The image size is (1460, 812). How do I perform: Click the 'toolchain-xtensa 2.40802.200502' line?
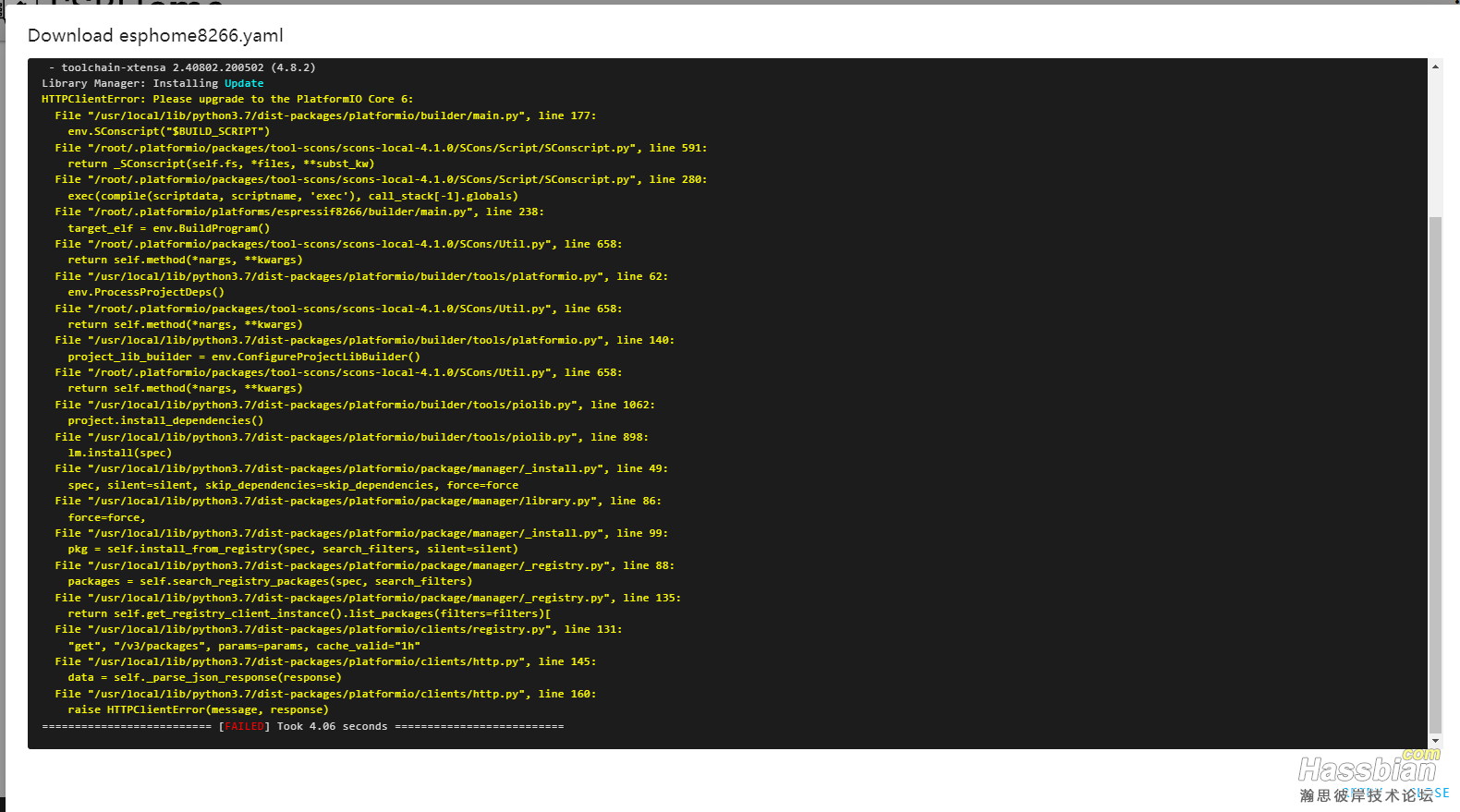click(182, 67)
